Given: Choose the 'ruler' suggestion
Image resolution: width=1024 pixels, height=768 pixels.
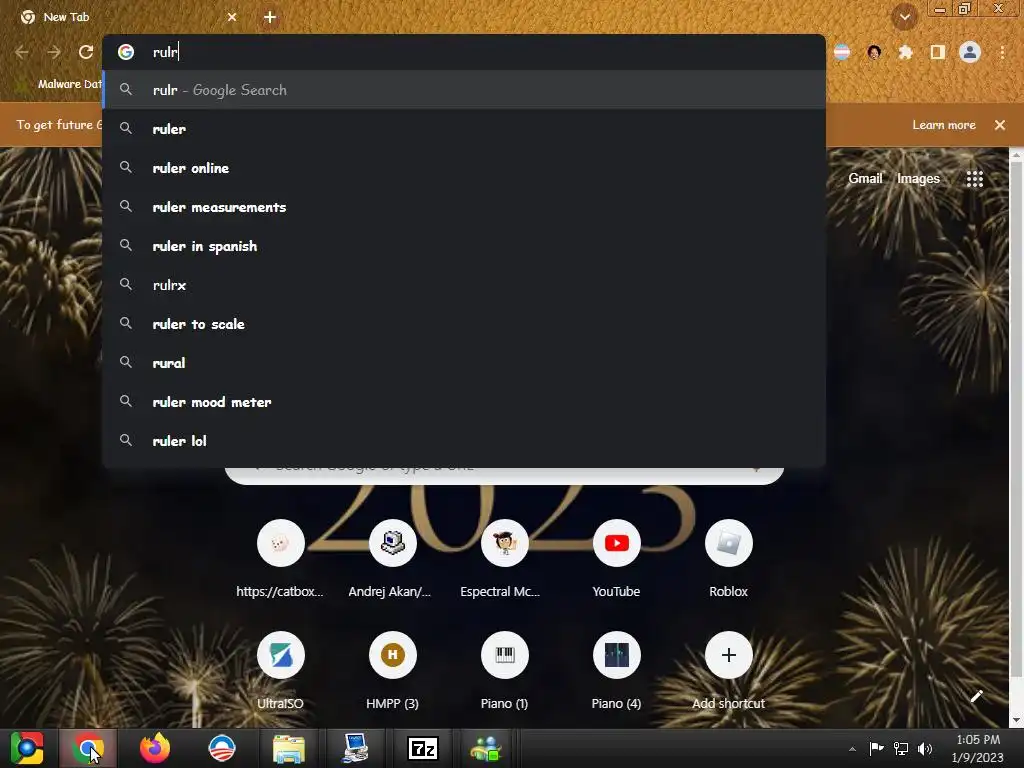Looking at the screenshot, I should 464,129.
